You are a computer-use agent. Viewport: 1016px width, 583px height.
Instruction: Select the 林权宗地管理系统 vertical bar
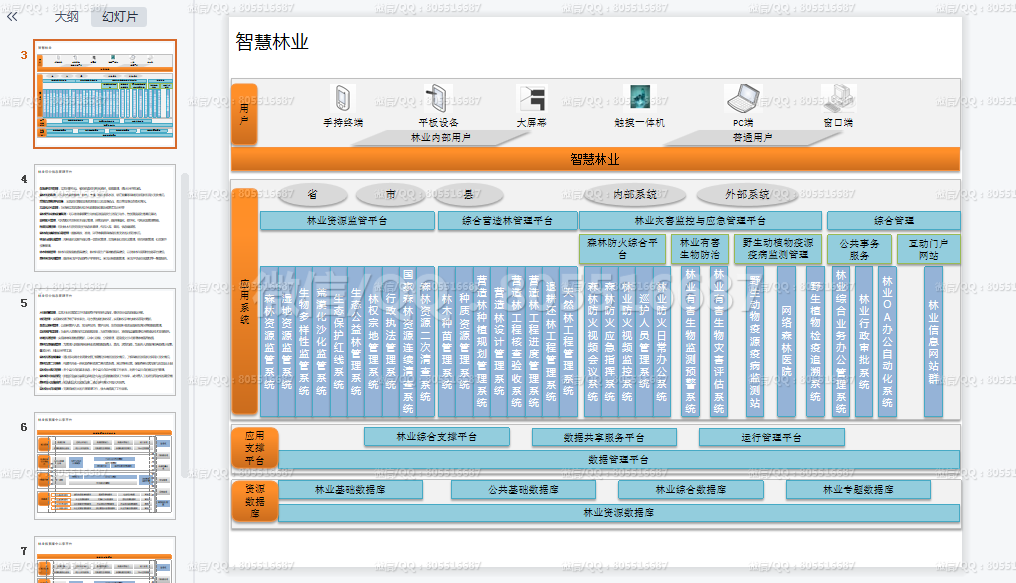[x=374, y=341]
